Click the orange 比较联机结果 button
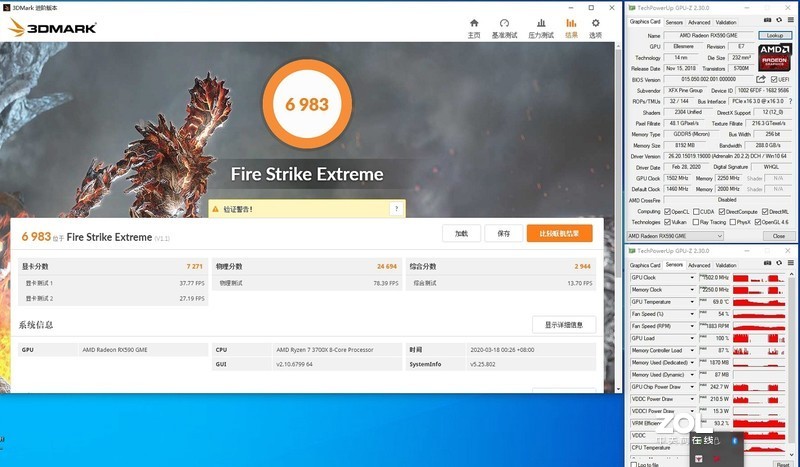The height and width of the screenshot is (467, 800). (560, 233)
